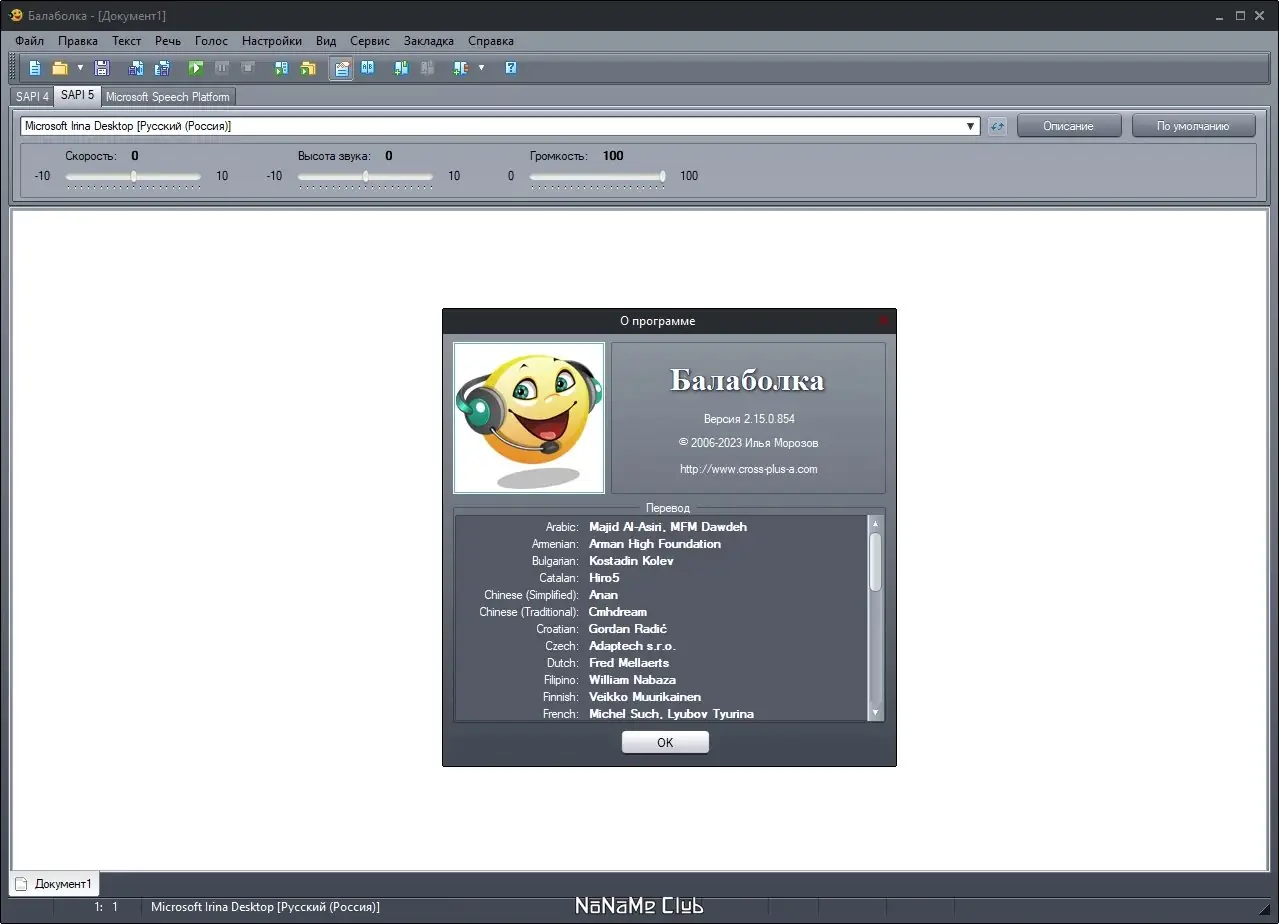Open the pronunciation dictionary book icon
1279x924 pixels.
pyautogui.click(x=368, y=68)
